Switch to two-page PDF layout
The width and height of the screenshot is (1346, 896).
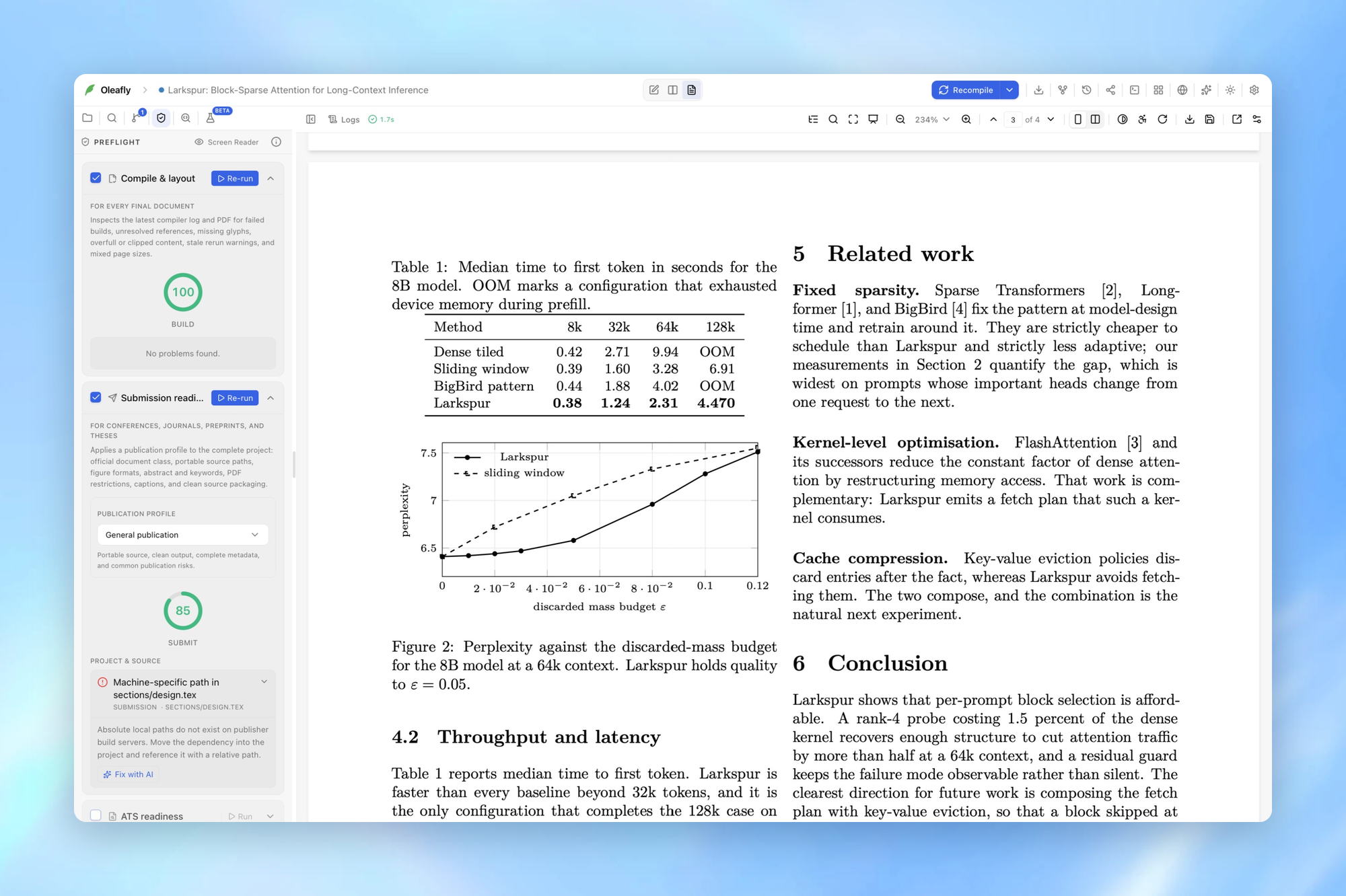coord(1096,119)
